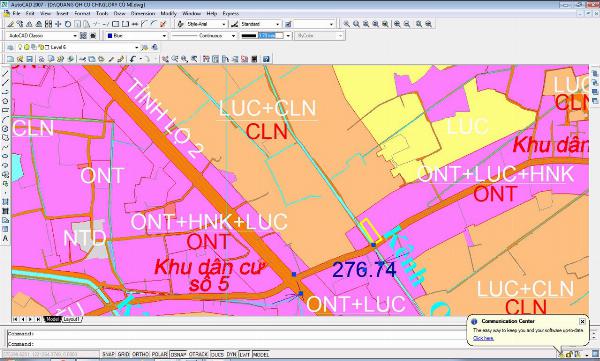Open the Continuous linetype dropdown
The image size is (600, 361).
(204, 36)
